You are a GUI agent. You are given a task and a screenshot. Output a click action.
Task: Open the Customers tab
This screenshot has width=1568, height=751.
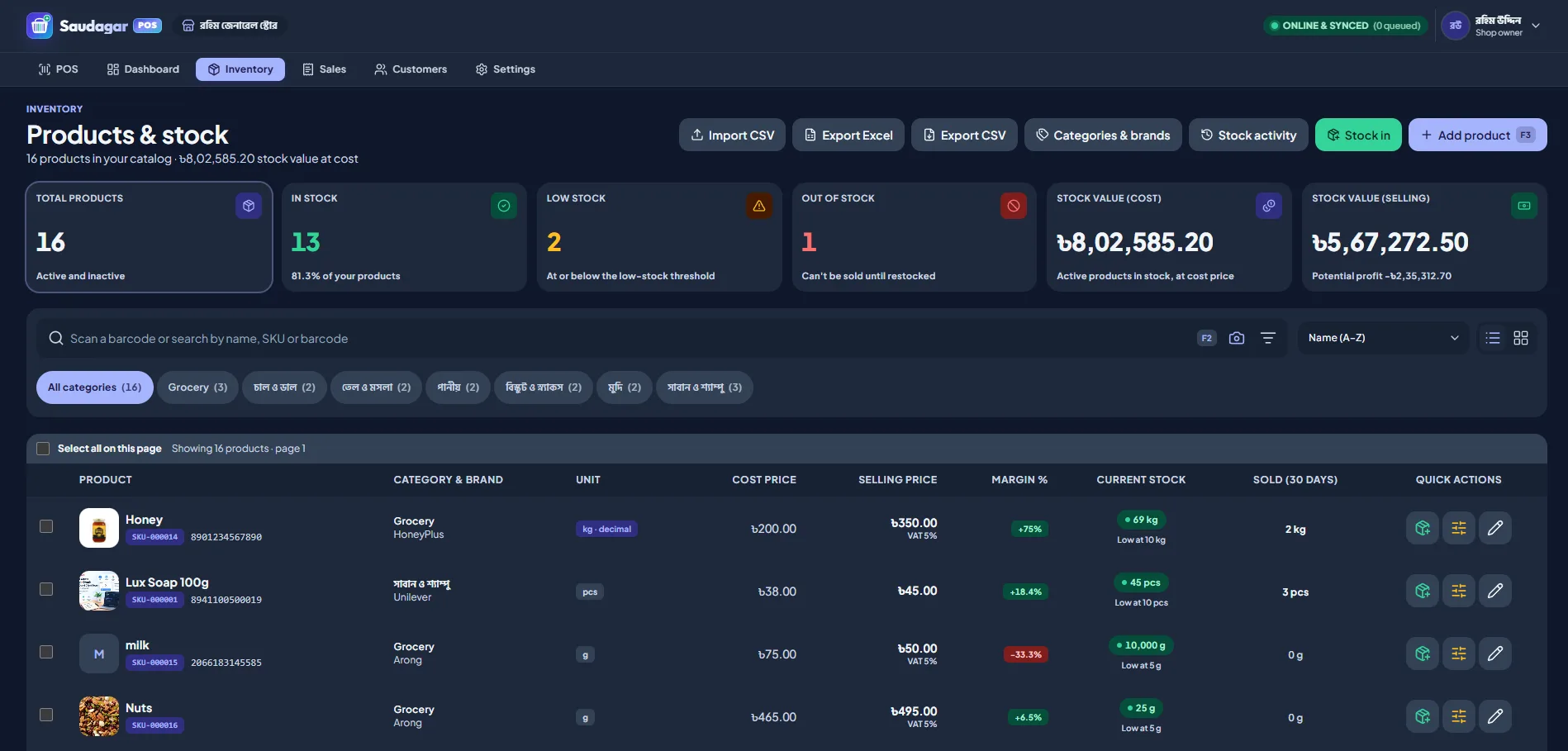click(x=411, y=69)
